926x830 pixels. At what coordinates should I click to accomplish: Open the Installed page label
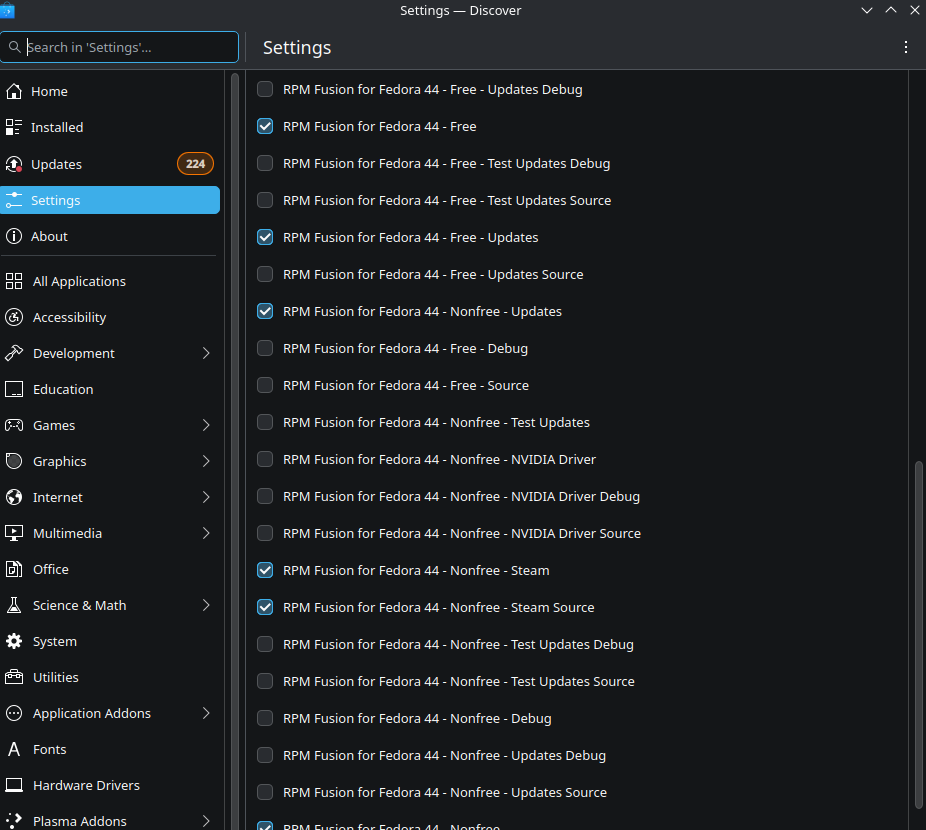pyautogui.click(x=57, y=128)
